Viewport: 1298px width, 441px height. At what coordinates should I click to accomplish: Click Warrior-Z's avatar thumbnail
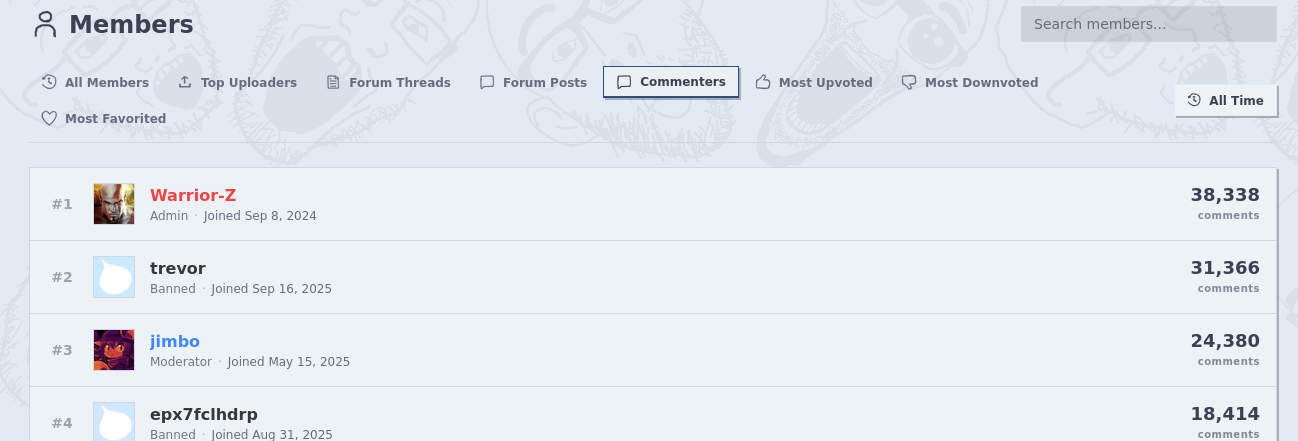pos(113,204)
